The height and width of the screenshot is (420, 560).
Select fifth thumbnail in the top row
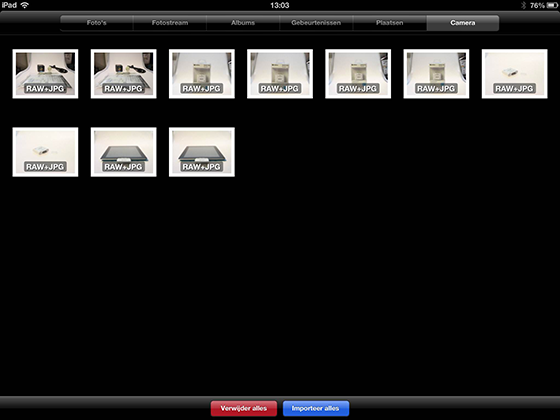[x=358, y=74]
